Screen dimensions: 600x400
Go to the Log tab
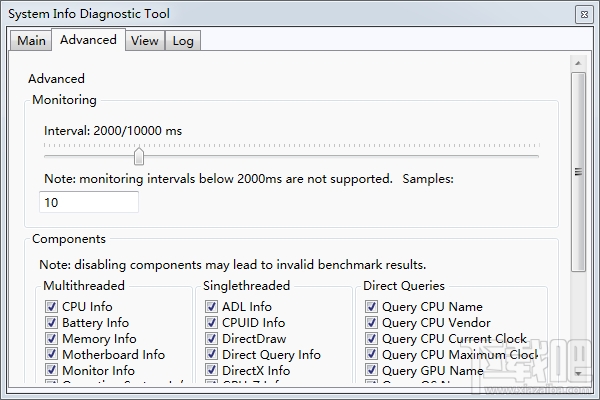(182, 40)
